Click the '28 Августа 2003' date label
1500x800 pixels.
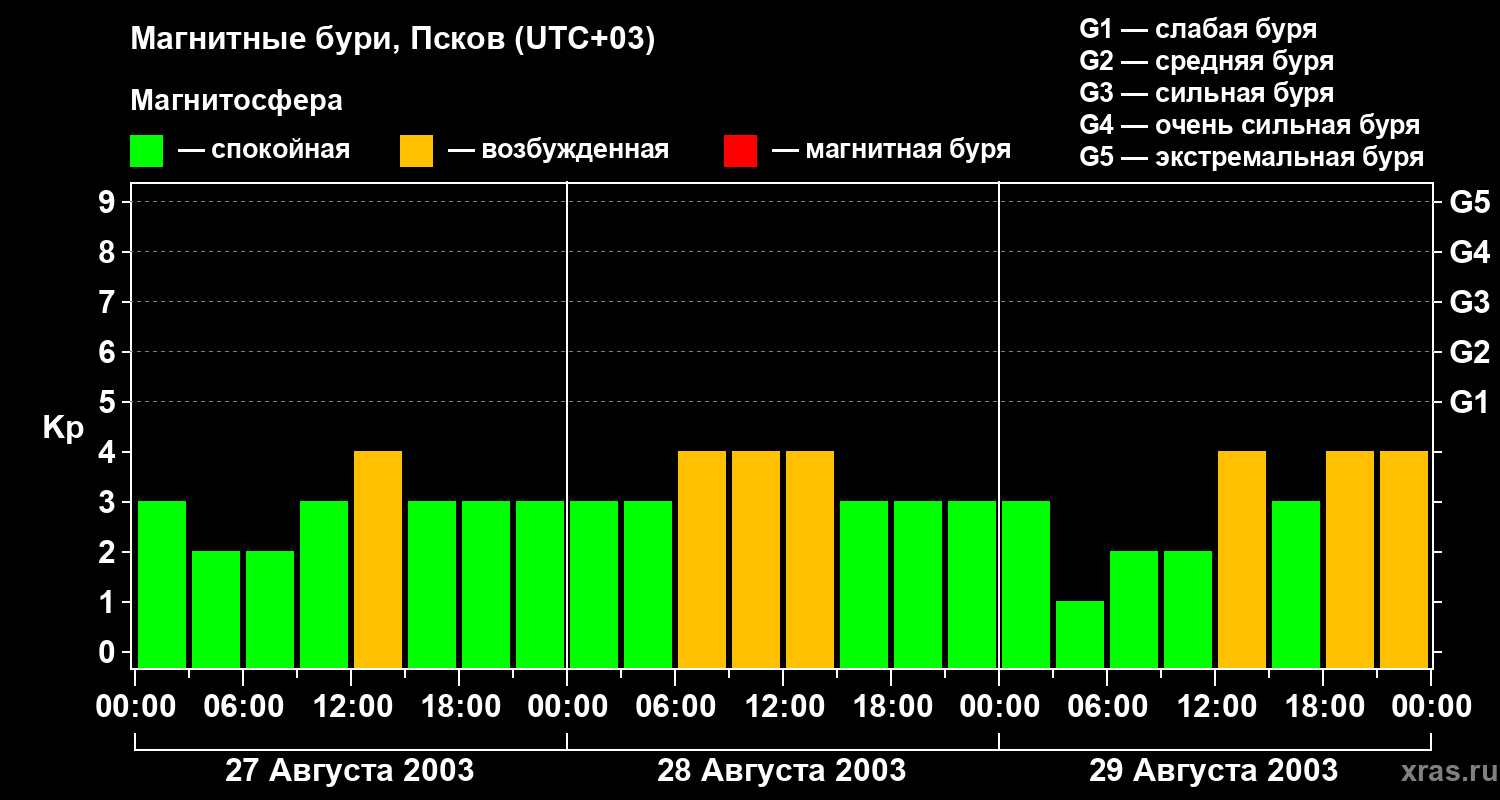[782, 770]
